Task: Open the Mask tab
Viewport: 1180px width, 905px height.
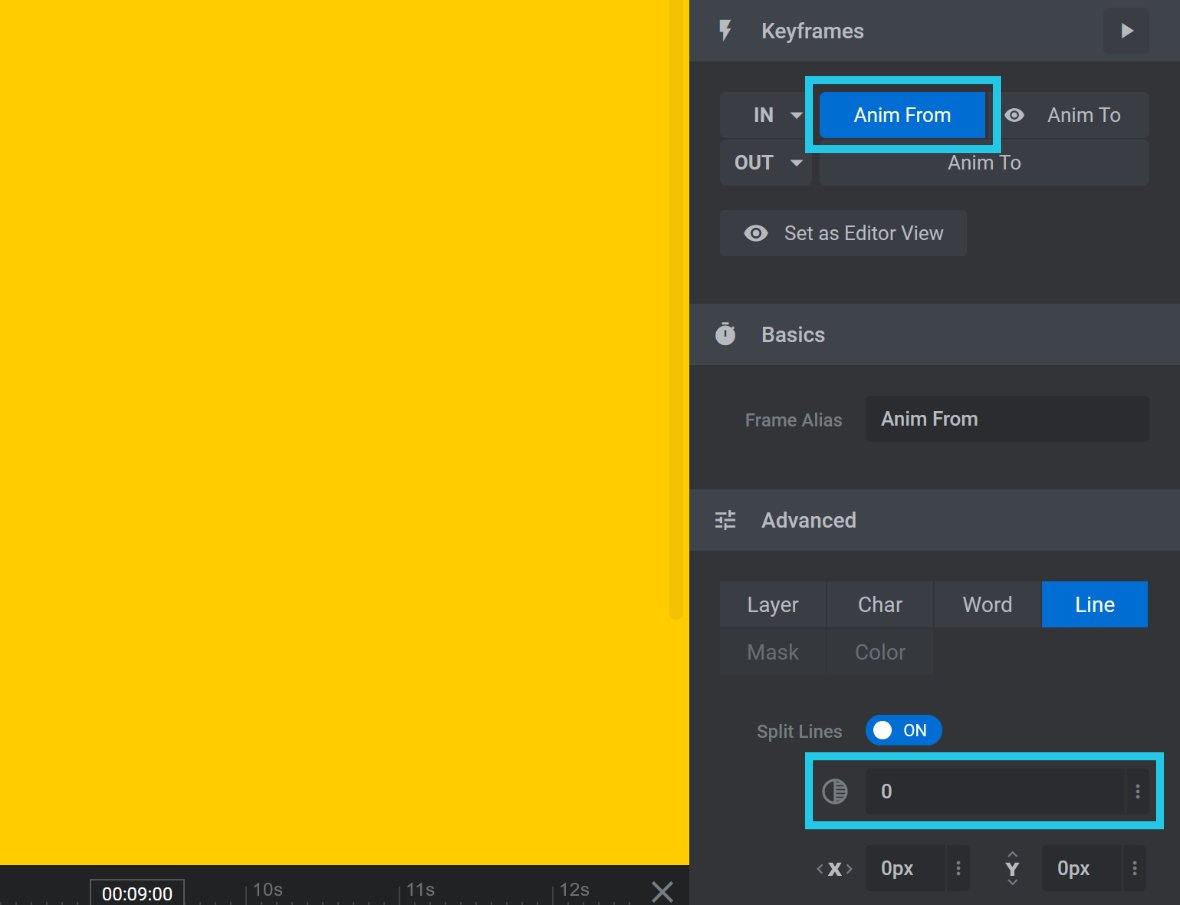Action: pos(773,652)
